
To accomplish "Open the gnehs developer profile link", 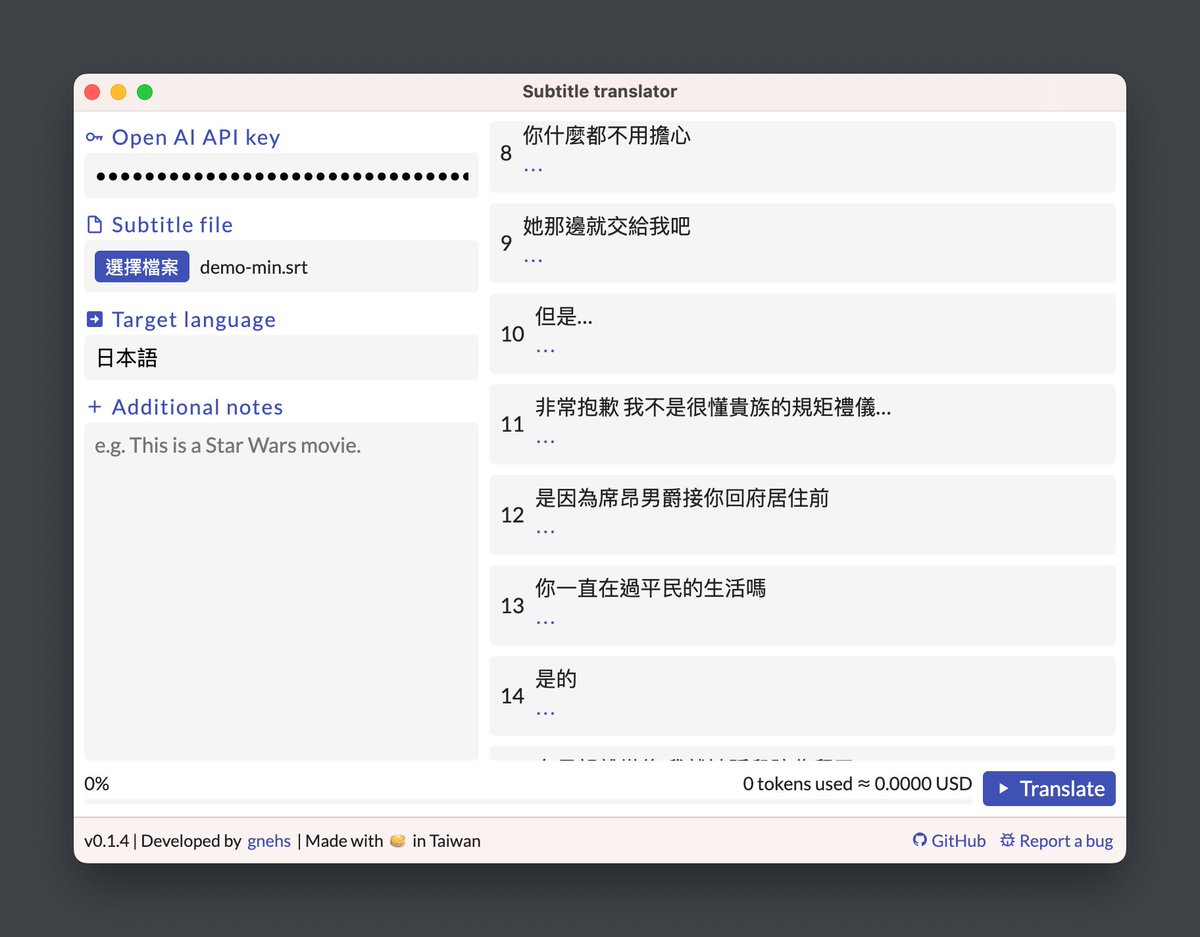I will point(268,840).
